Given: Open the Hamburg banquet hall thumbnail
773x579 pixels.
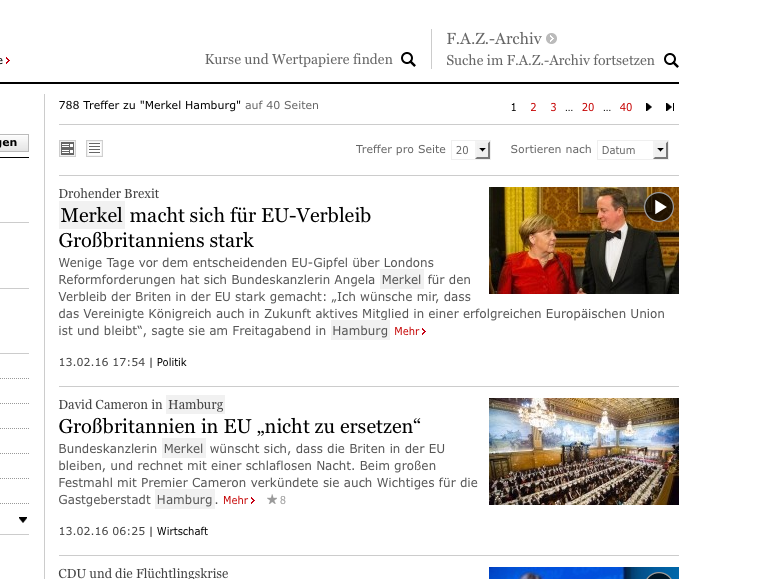Looking at the screenshot, I should (584, 451).
